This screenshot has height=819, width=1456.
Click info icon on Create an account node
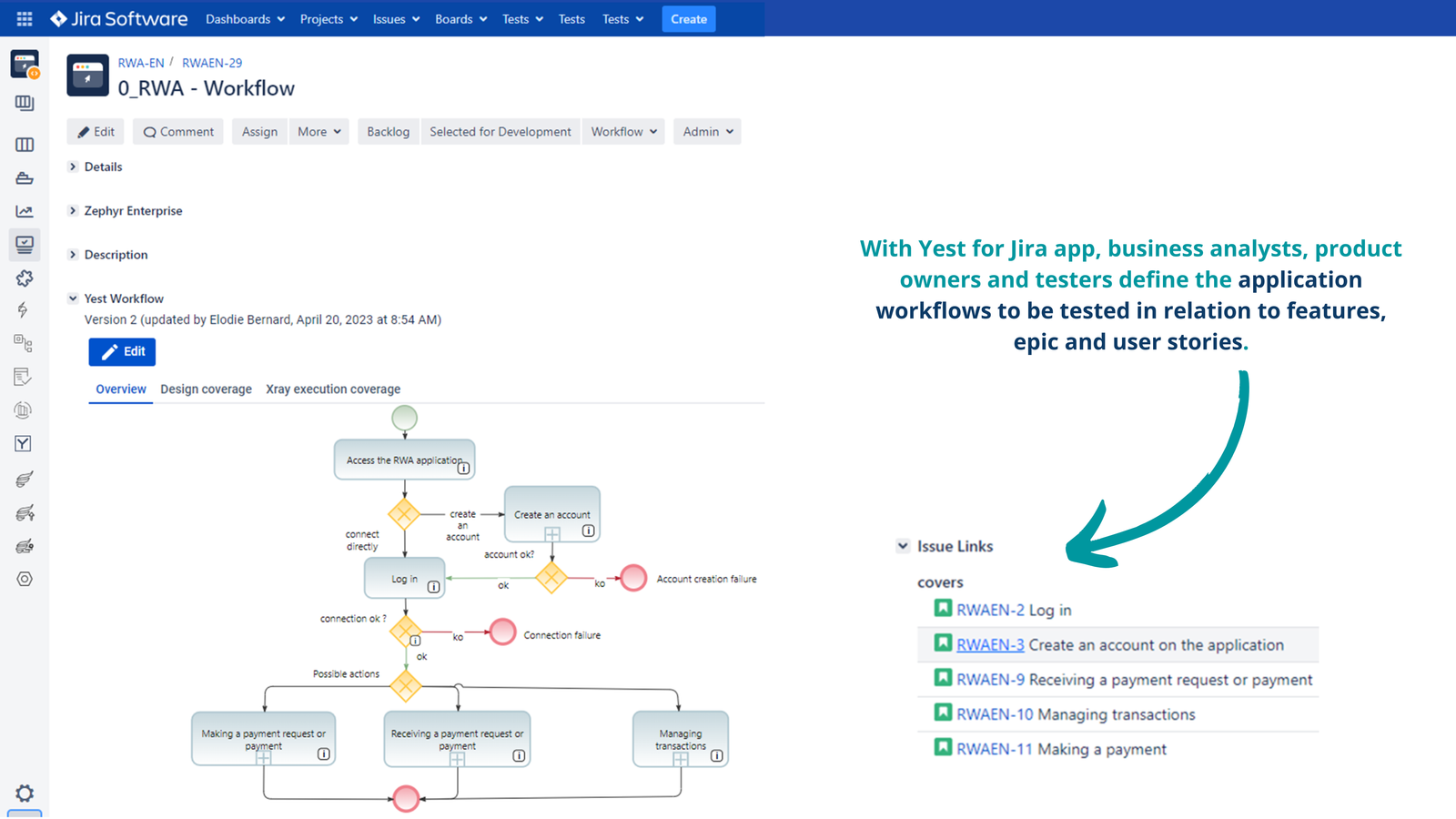click(x=589, y=531)
